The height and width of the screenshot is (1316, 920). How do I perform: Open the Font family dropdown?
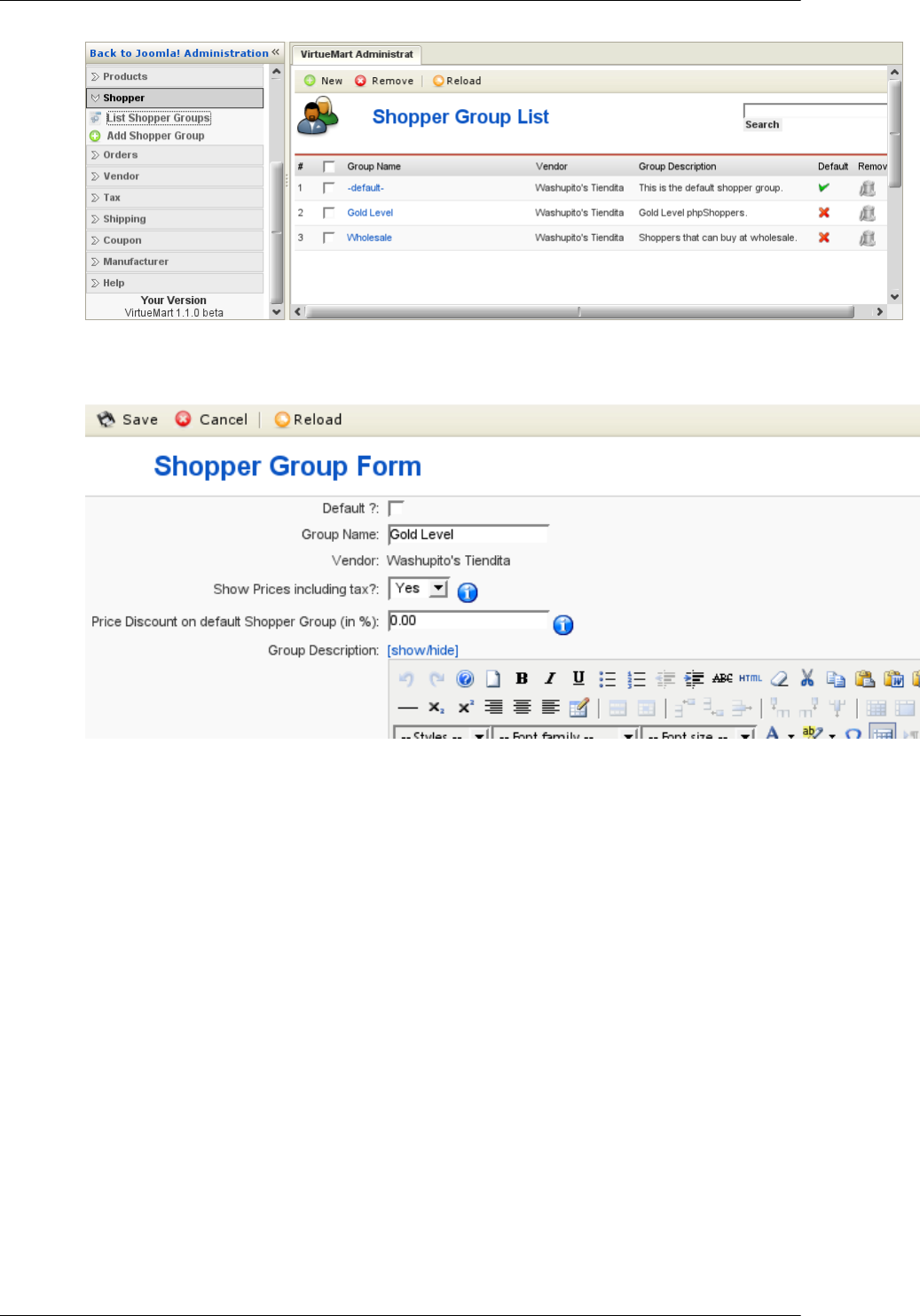(566, 734)
